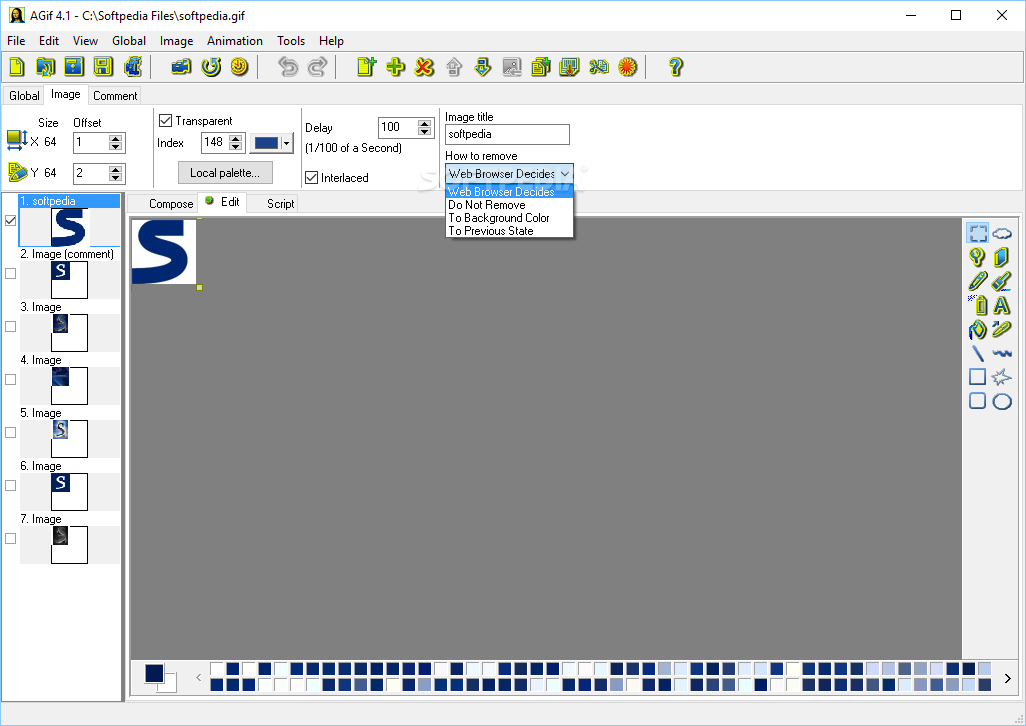Choose Do Not Remove option
Viewport: 1026px width, 726px height.
point(509,205)
